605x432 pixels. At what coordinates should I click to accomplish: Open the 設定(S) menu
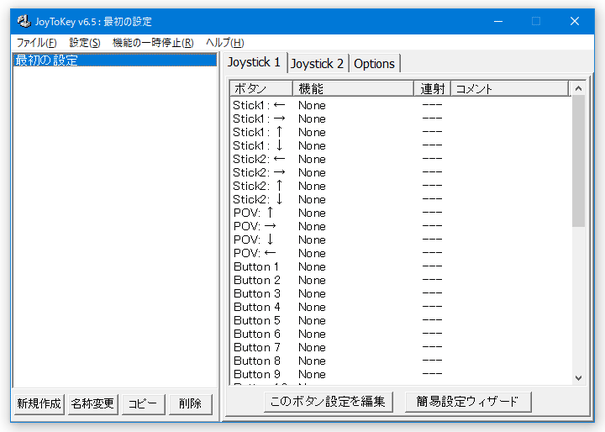(x=85, y=42)
